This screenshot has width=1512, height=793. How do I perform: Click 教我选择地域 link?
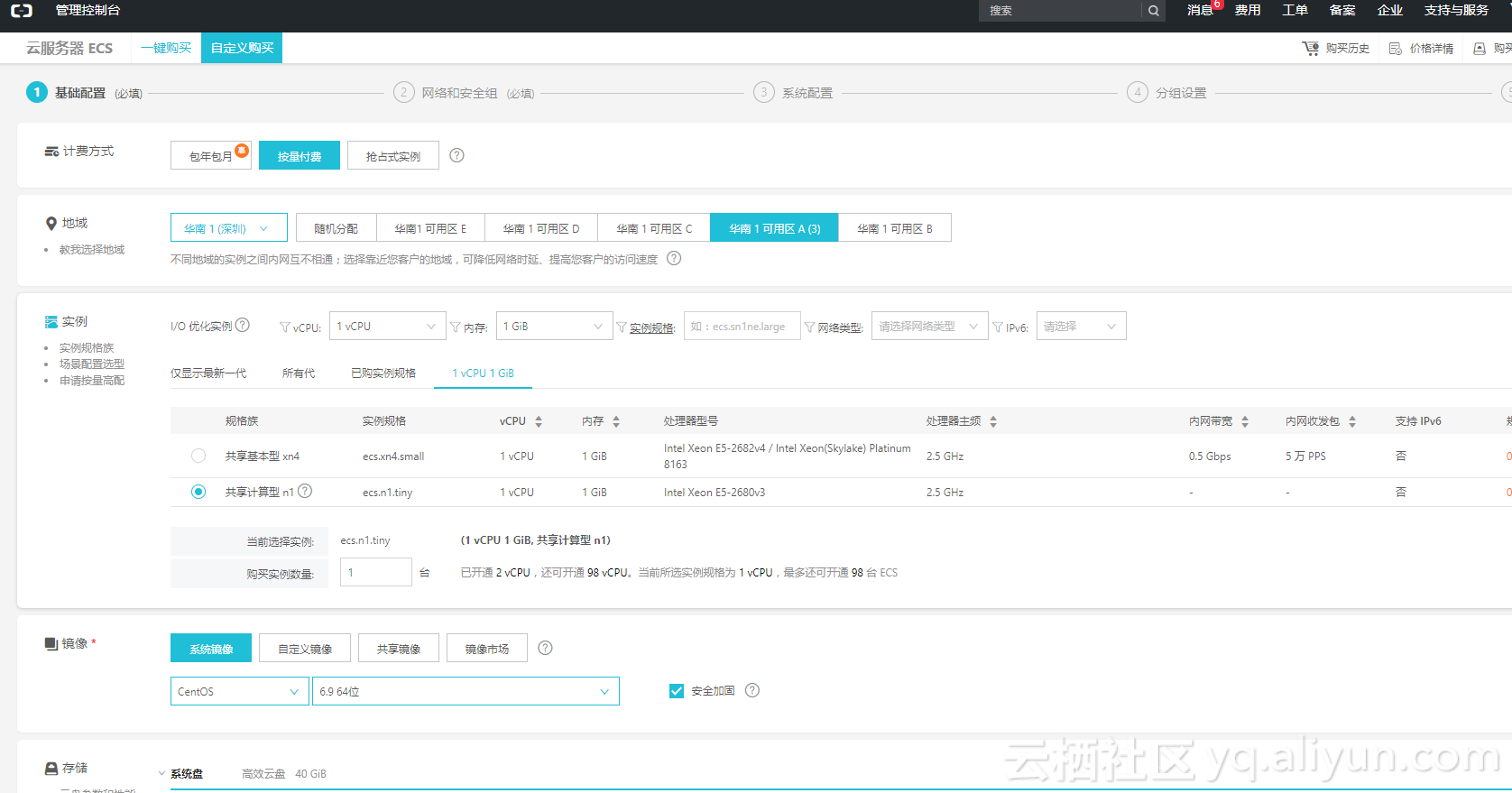click(x=92, y=250)
